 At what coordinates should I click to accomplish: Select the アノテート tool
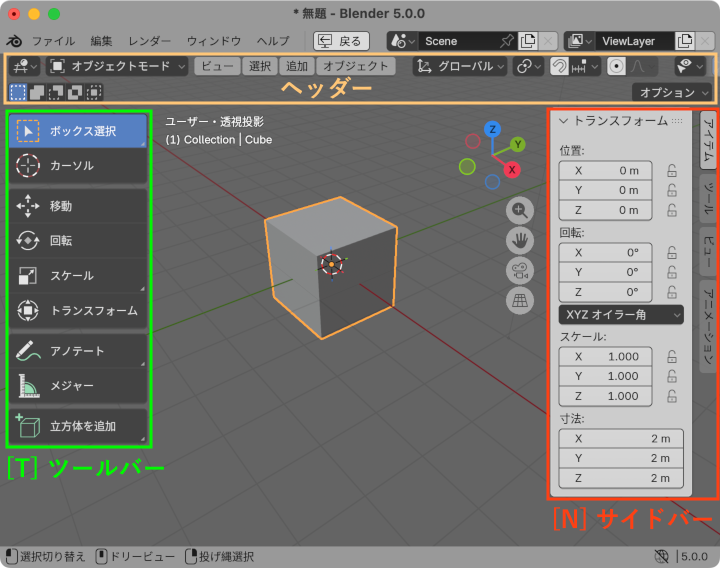[x=77, y=351]
